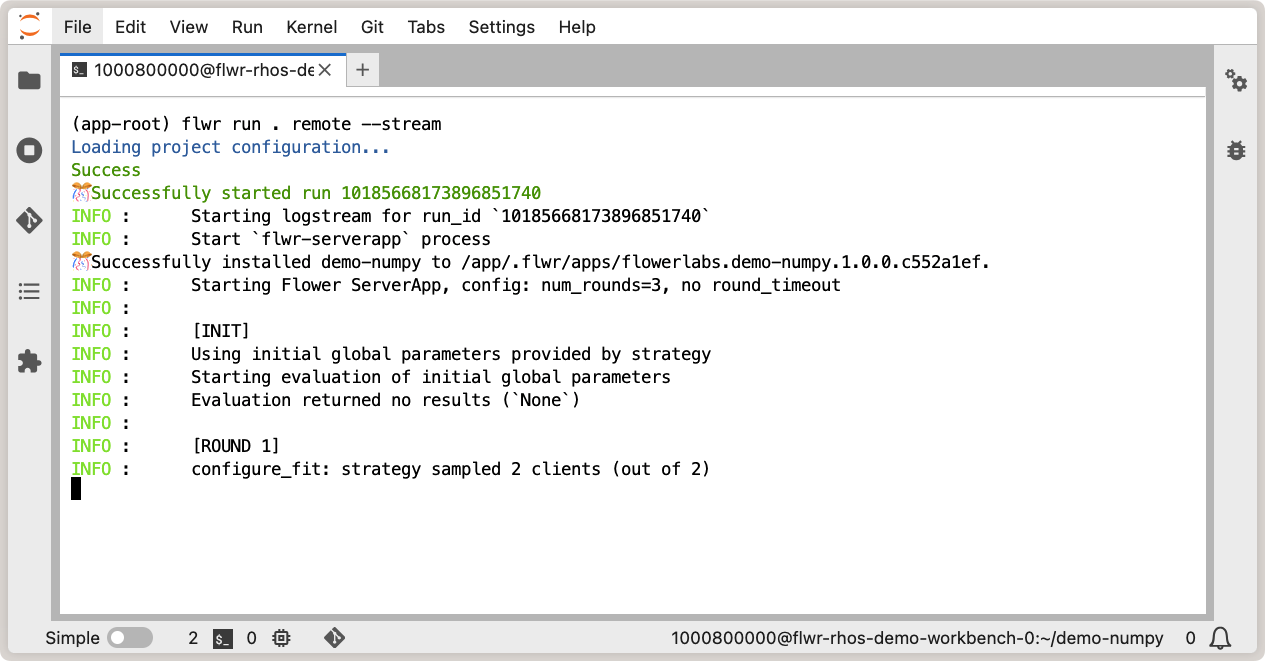
Task: Click the notifications bell icon
Action: [x=1220, y=638]
